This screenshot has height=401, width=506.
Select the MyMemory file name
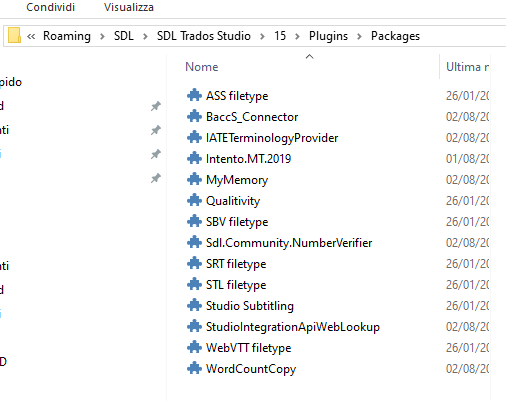pyautogui.click(x=237, y=180)
